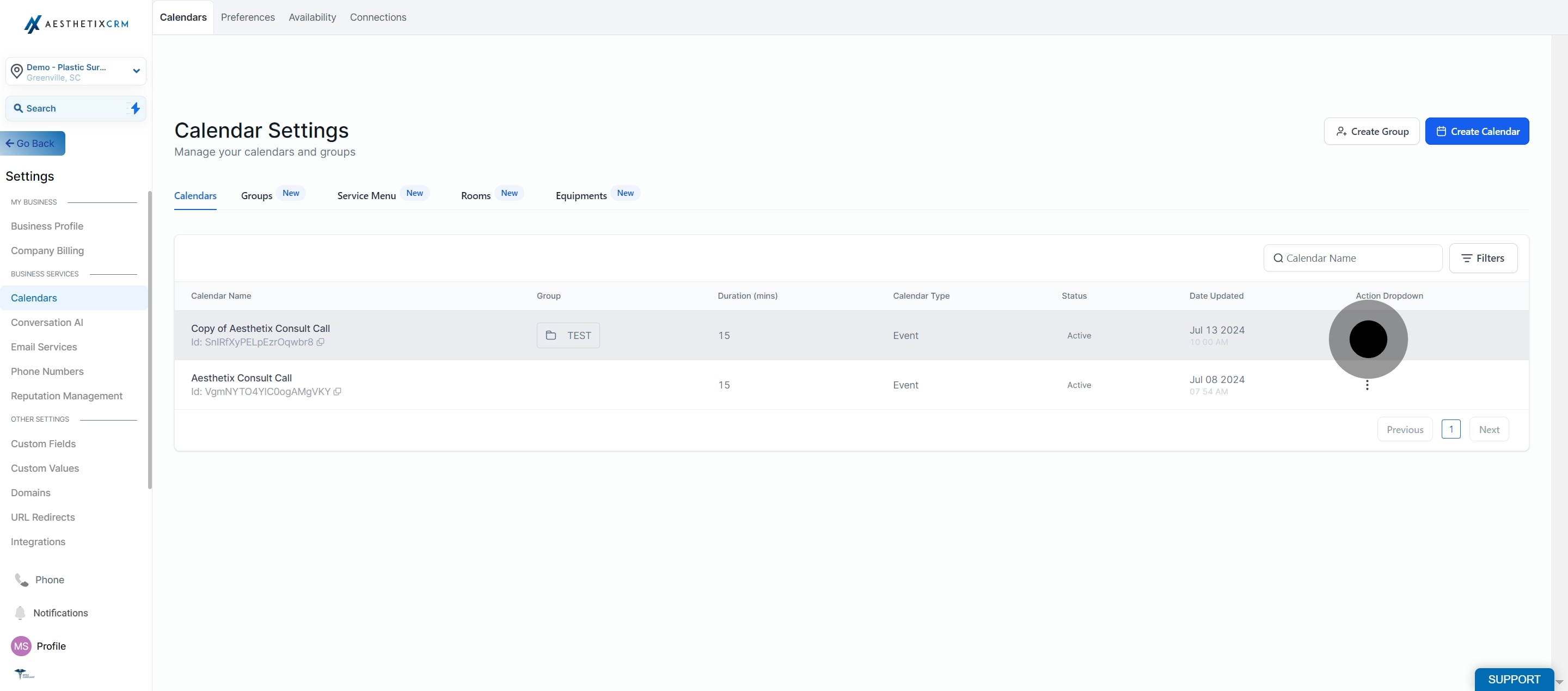Open Domains settings

tap(30, 493)
